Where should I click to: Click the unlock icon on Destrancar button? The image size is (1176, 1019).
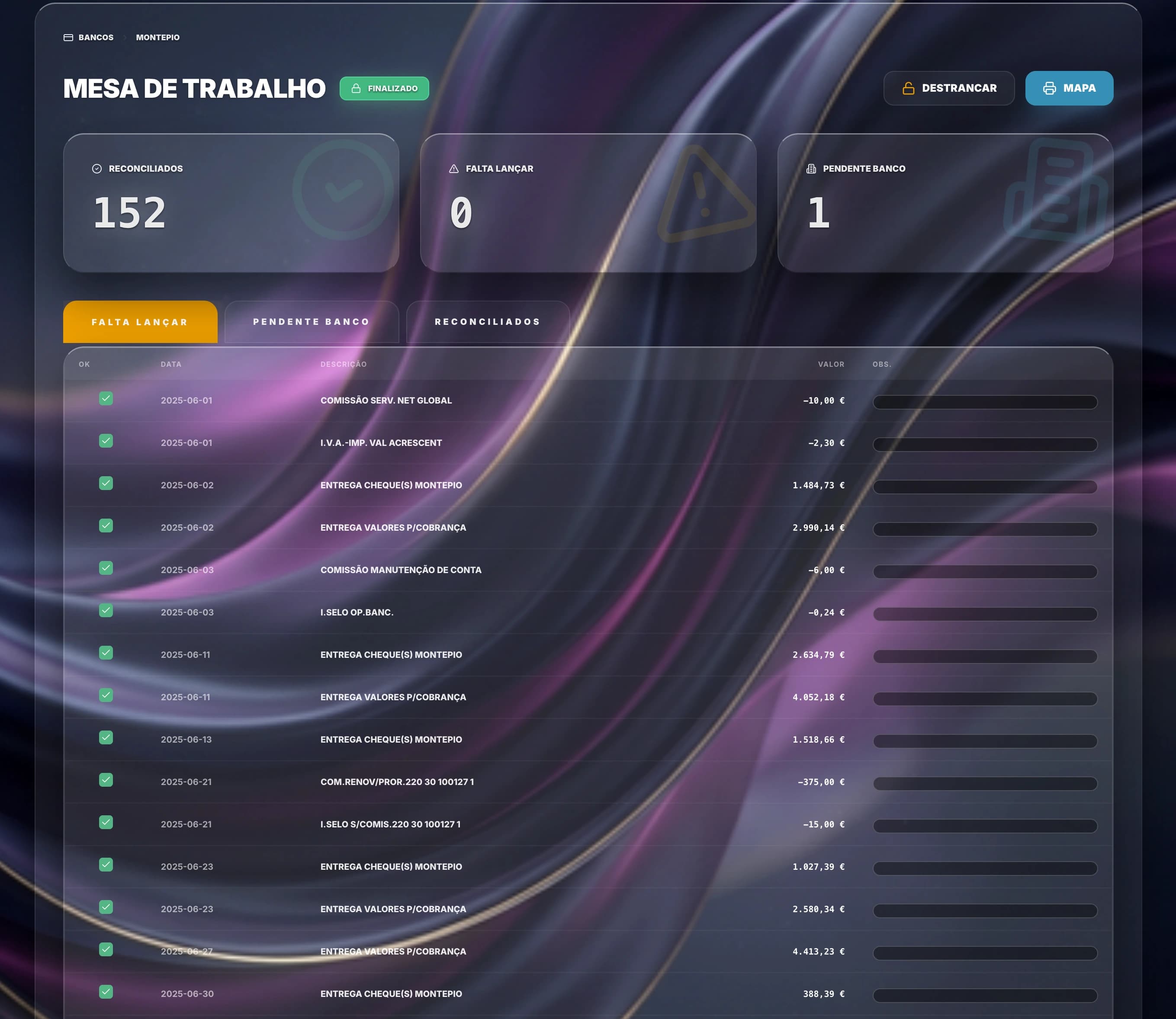908,88
